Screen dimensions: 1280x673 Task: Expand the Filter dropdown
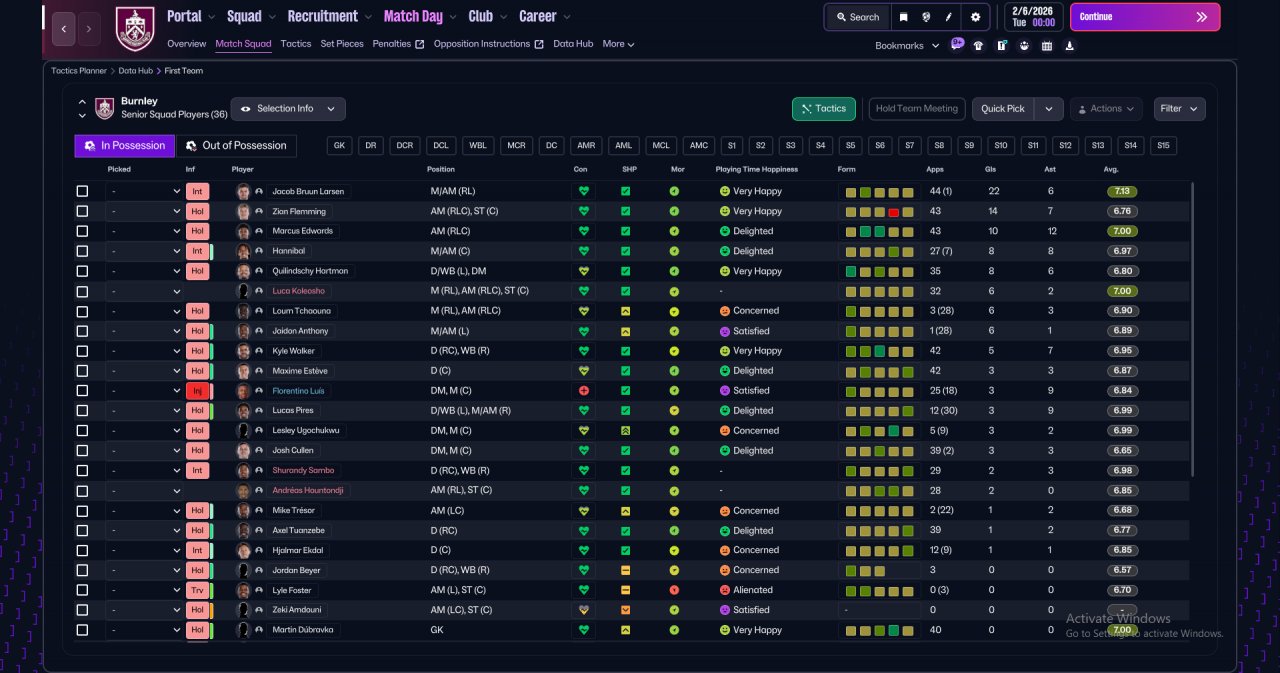[1179, 108]
